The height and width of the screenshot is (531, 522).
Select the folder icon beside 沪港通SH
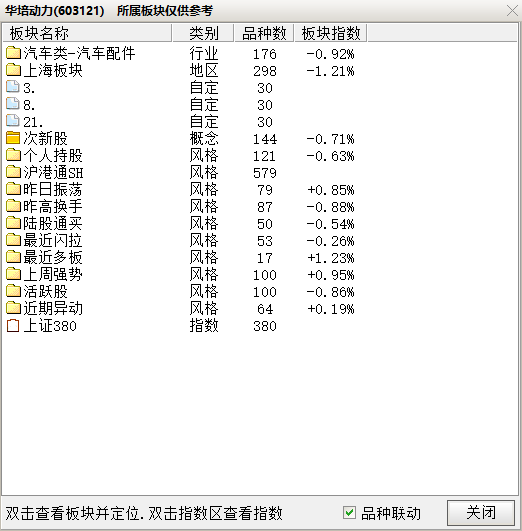click(13, 172)
